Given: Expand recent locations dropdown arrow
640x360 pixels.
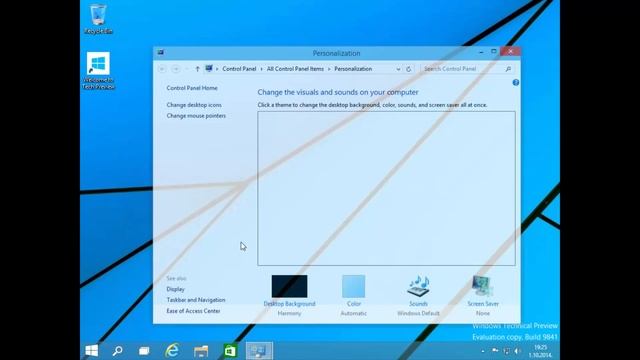Looking at the screenshot, I should pyautogui.click(x=187, y=69).
